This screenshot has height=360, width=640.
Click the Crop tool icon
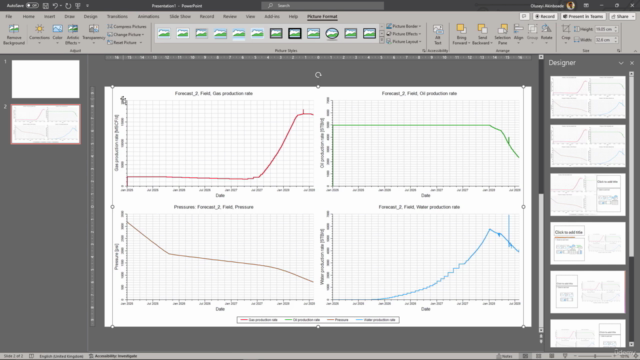point(566,29)
